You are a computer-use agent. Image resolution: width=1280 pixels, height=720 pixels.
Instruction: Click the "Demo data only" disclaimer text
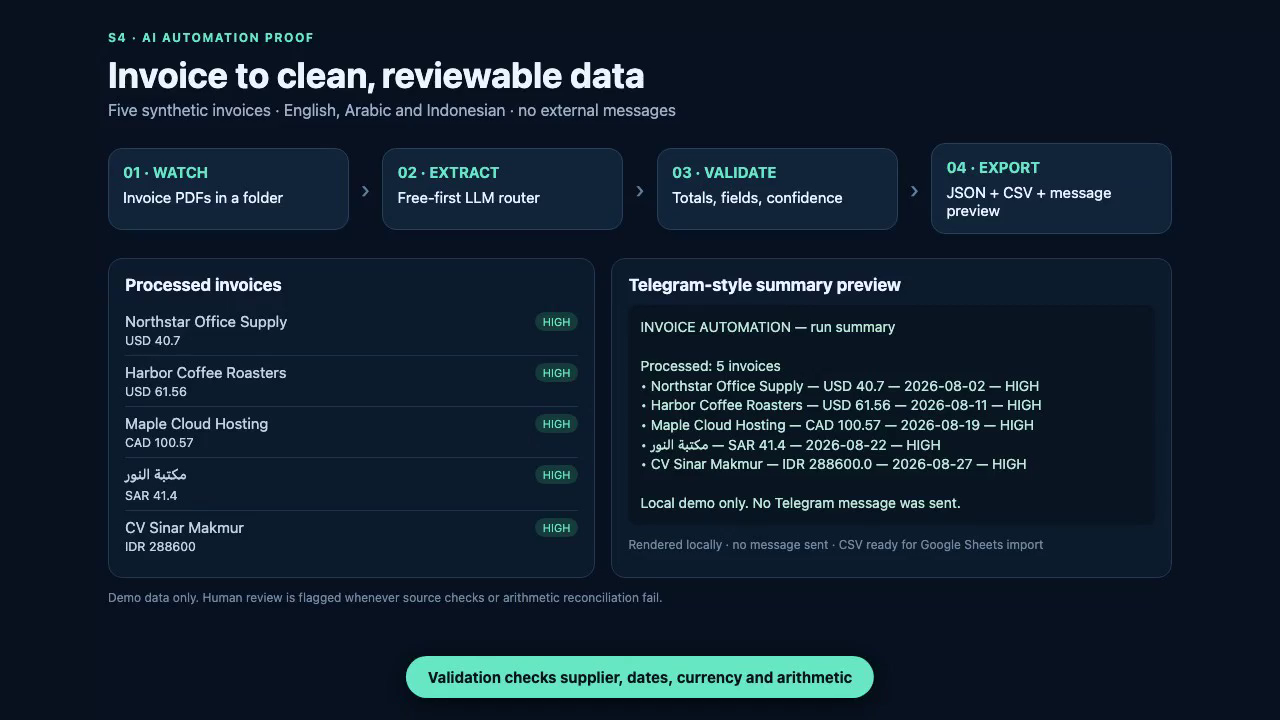(385, 598)
